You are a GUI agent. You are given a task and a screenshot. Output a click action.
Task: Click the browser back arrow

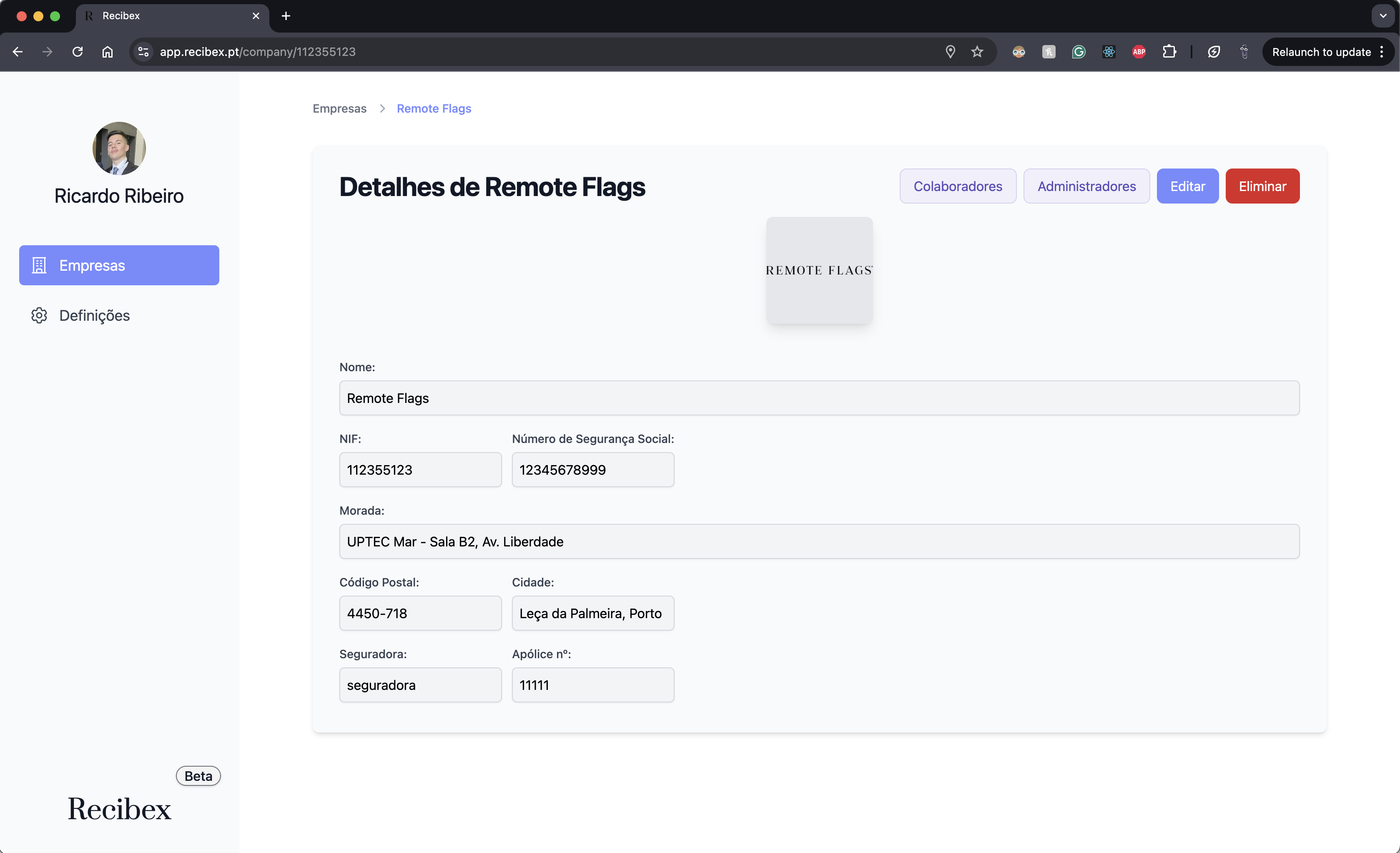(x=18, y=52)
